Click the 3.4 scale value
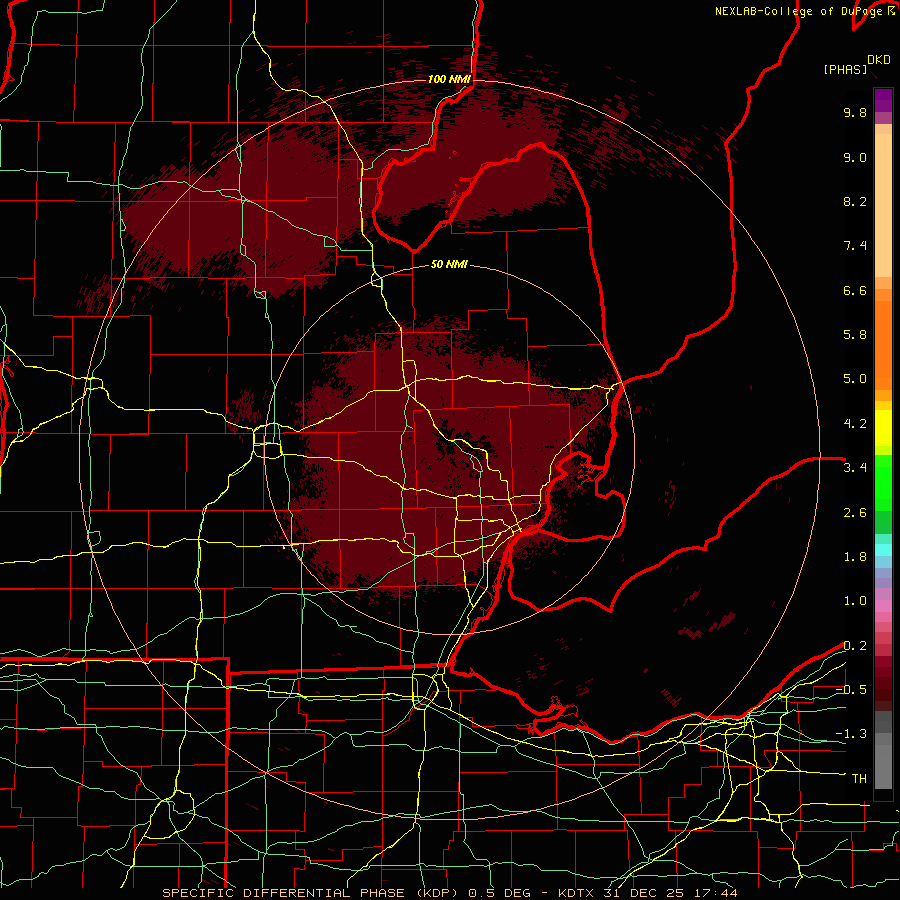The width and height of the screenshot is (900, 900). (855, 468)
